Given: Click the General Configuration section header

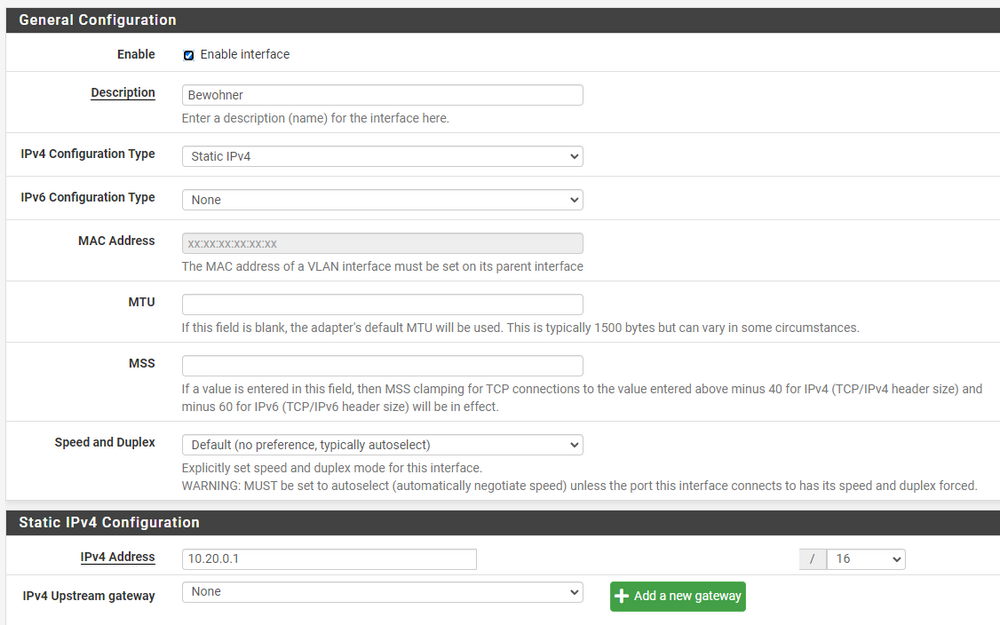Looking at the screenshot, I should [x=98, y=20].
